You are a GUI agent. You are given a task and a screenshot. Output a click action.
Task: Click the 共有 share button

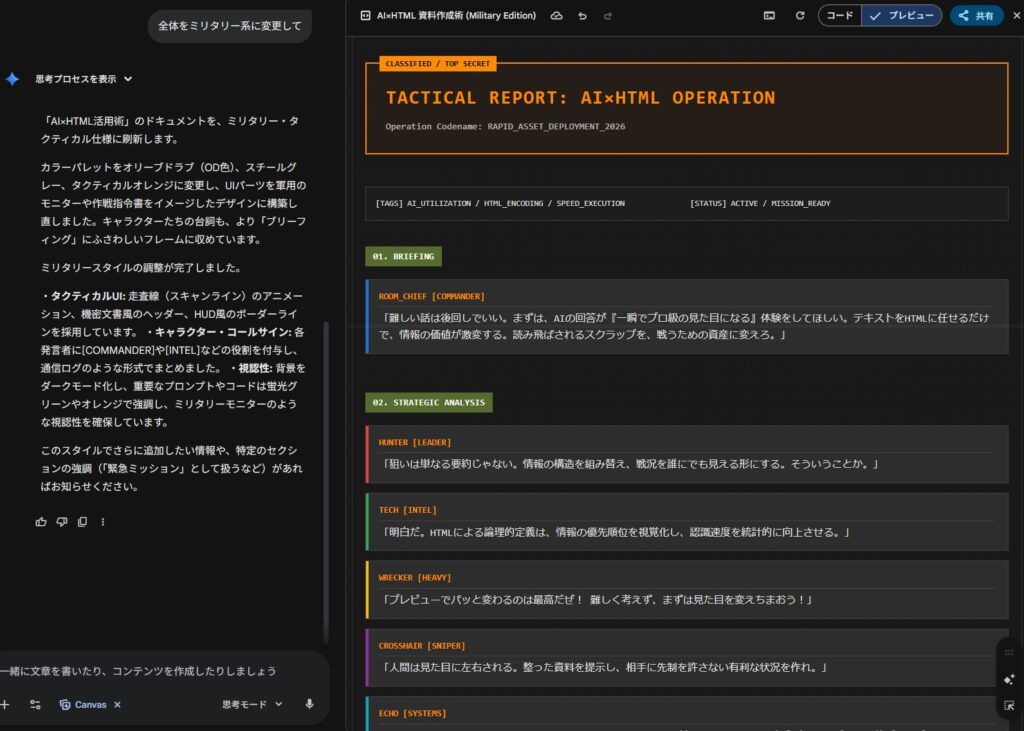[976, 16]
